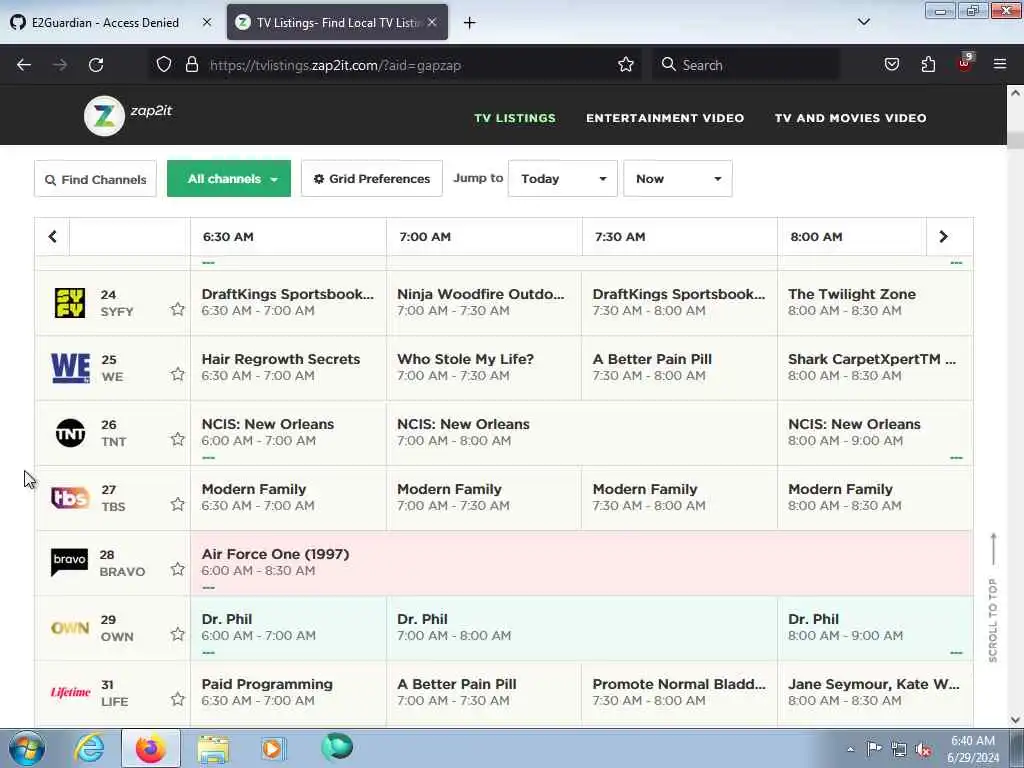This screenshot has height=768, width=1024.
Task: Select TV AND MOVIES VIDEO nav item
Action: point(850,118)
